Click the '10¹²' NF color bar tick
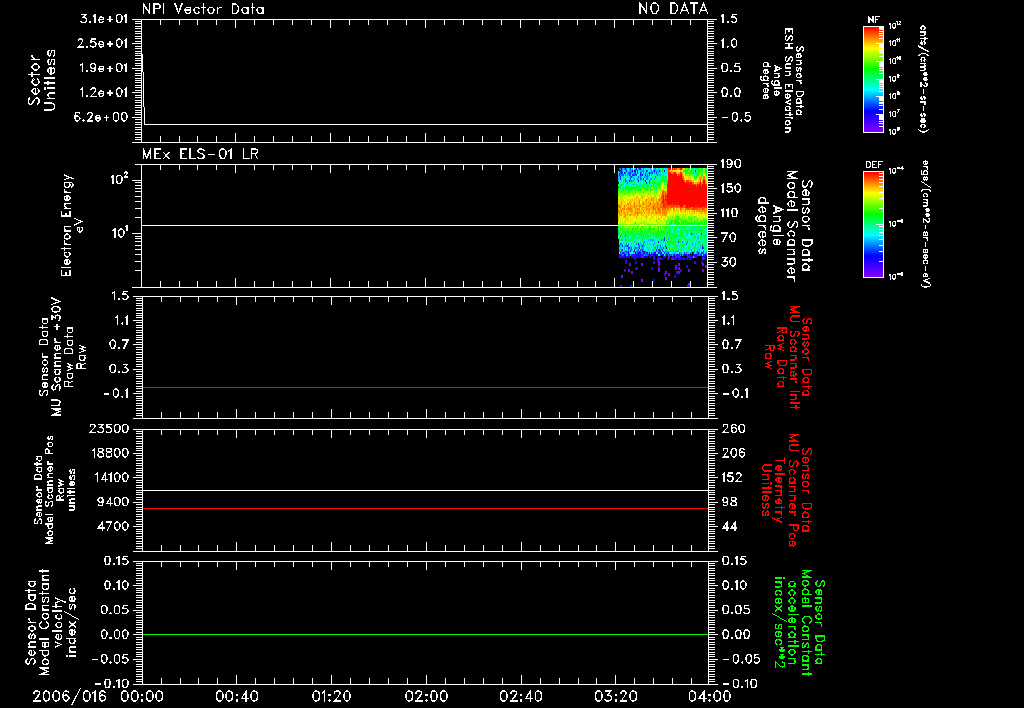 (x=895, y=26)
